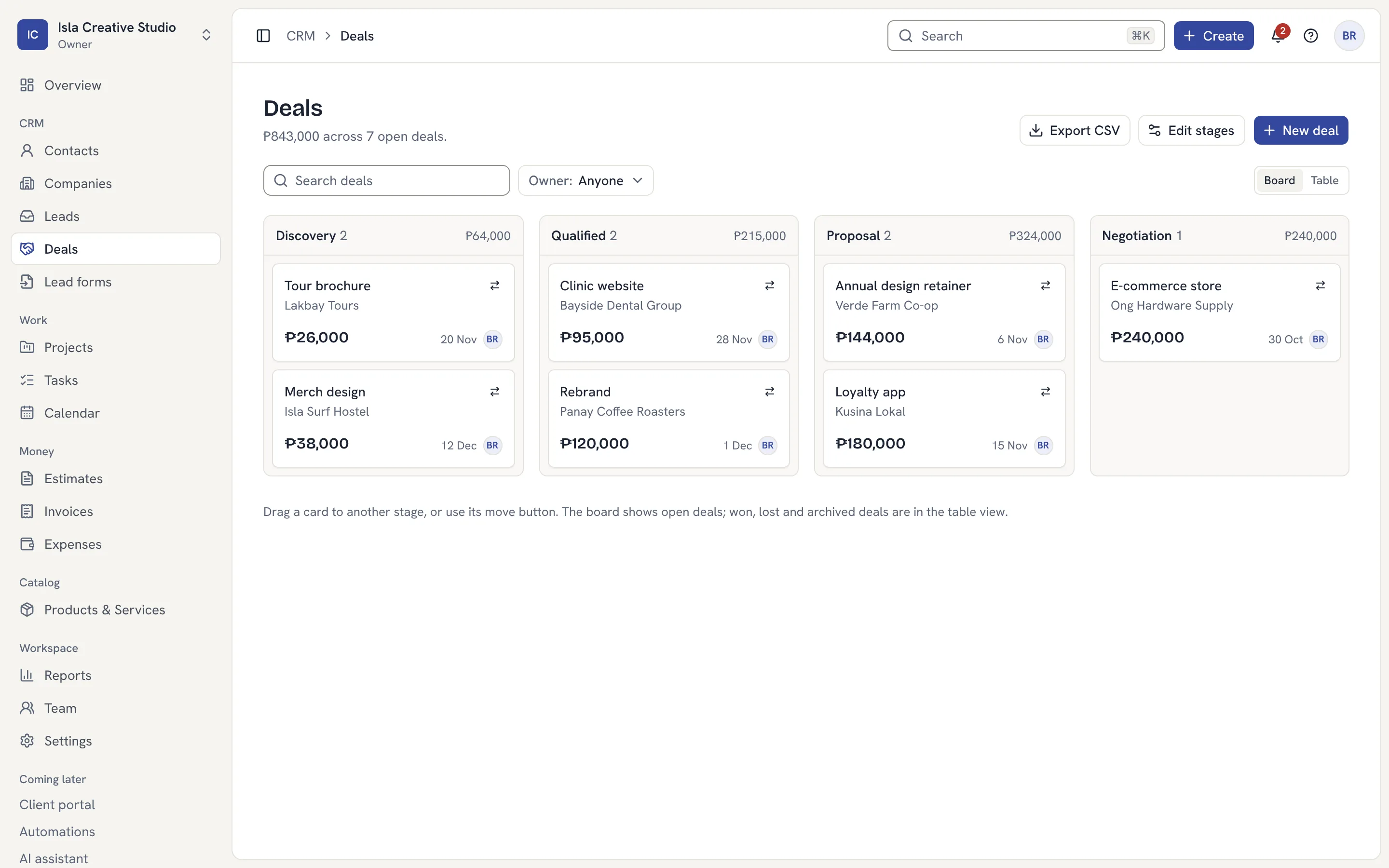Click the Panay Coffee Roasters company name
Viewport: 1389px width, 868px height.
(x=622, y=412)
